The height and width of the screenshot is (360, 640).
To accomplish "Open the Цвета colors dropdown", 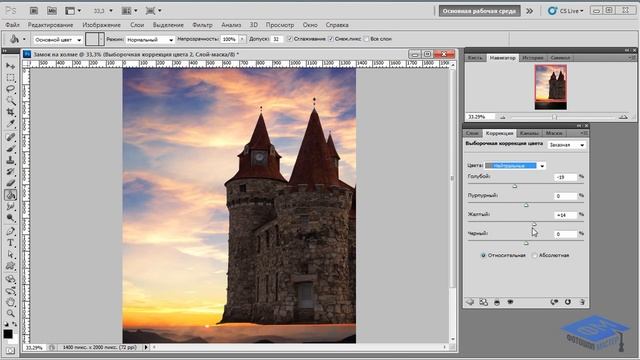I will pyautogui.click(x=516, y=166).
